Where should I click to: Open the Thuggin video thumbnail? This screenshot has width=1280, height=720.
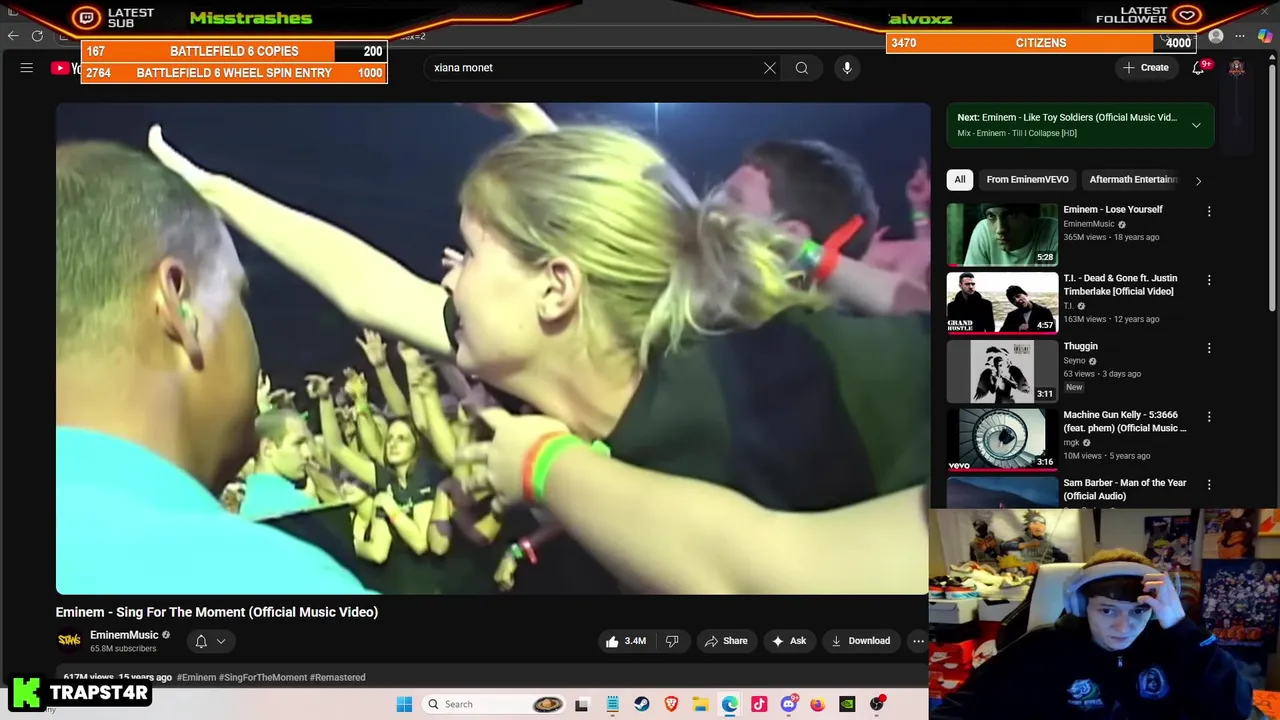(1002, 371)
